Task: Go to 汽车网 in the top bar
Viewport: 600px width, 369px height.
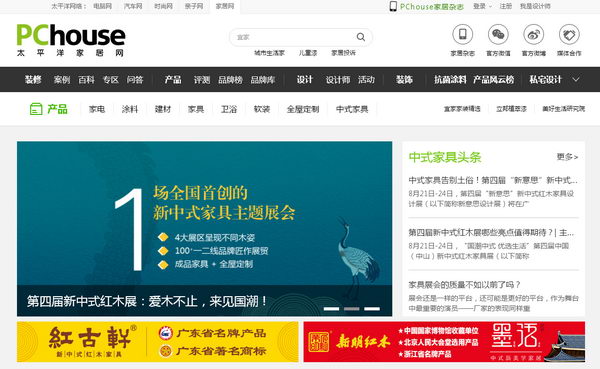Action: [133, 6]
